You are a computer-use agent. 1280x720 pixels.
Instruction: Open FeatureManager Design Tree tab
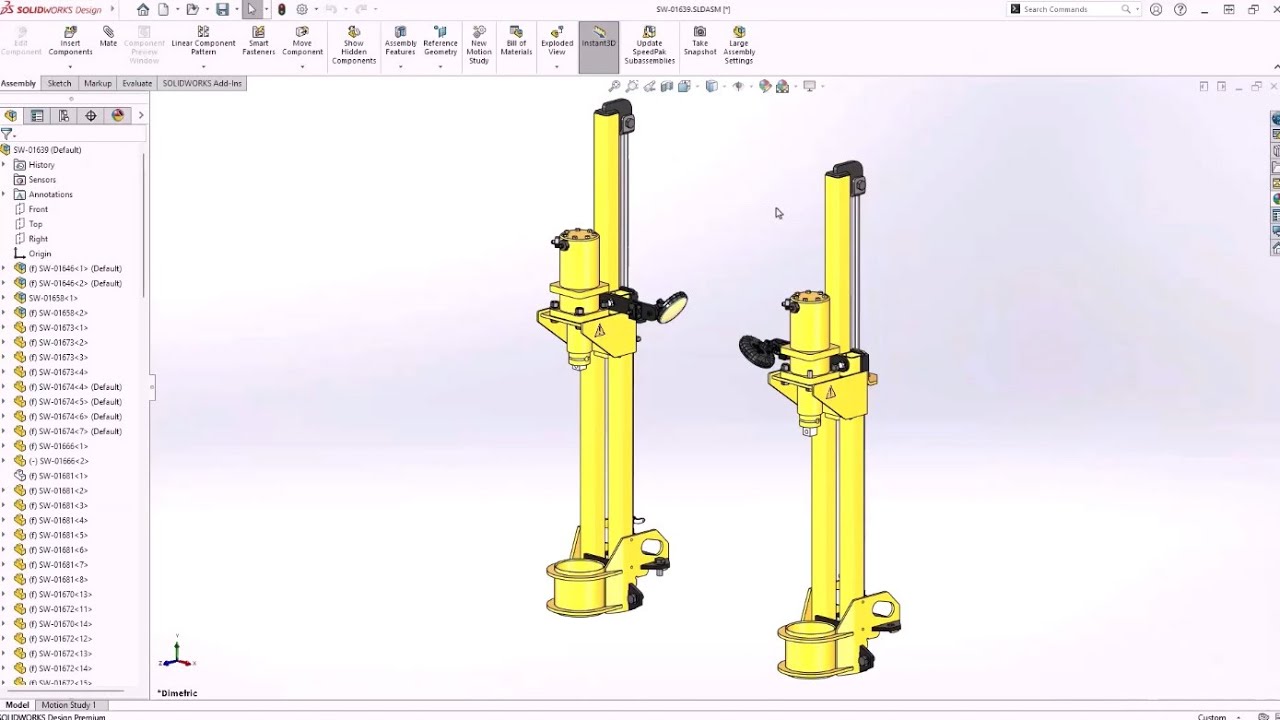click(10, 116)
